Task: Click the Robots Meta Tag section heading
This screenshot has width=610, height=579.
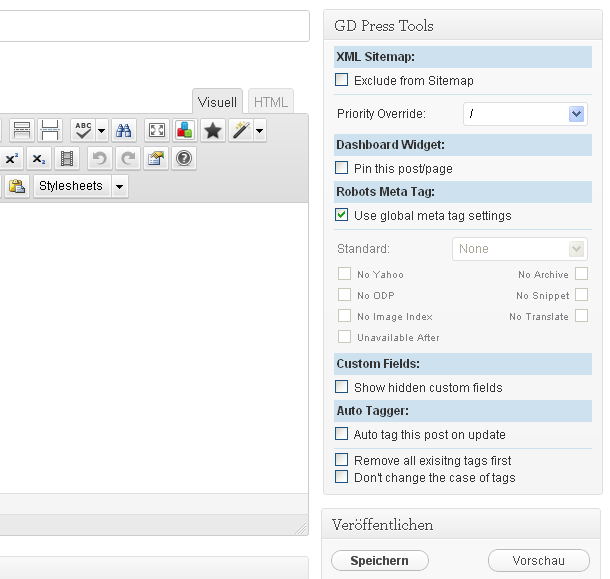Action: (x=463, y=192)
